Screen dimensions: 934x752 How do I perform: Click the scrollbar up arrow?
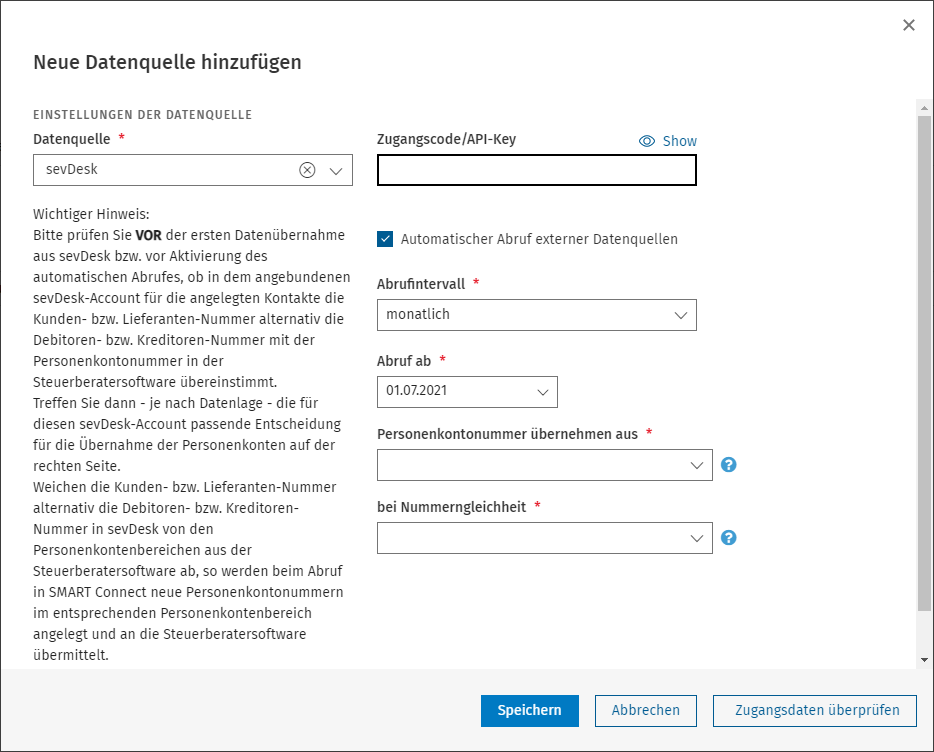(x=924, y=108)
